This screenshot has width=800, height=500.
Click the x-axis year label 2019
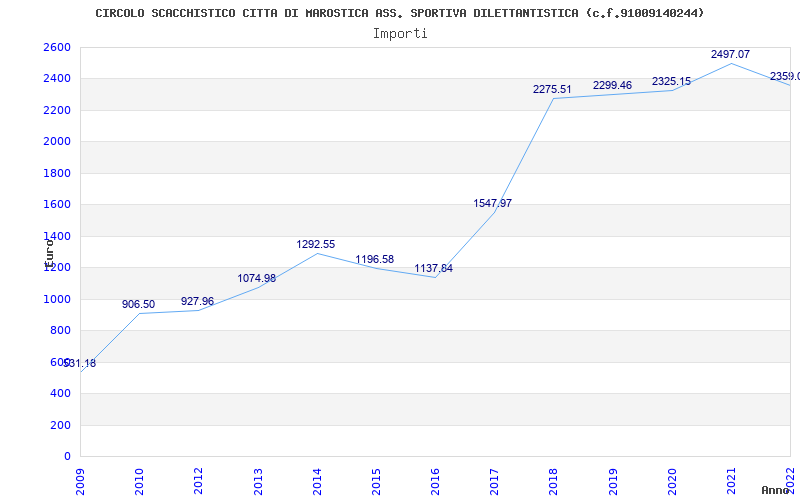tap(613, 482)
